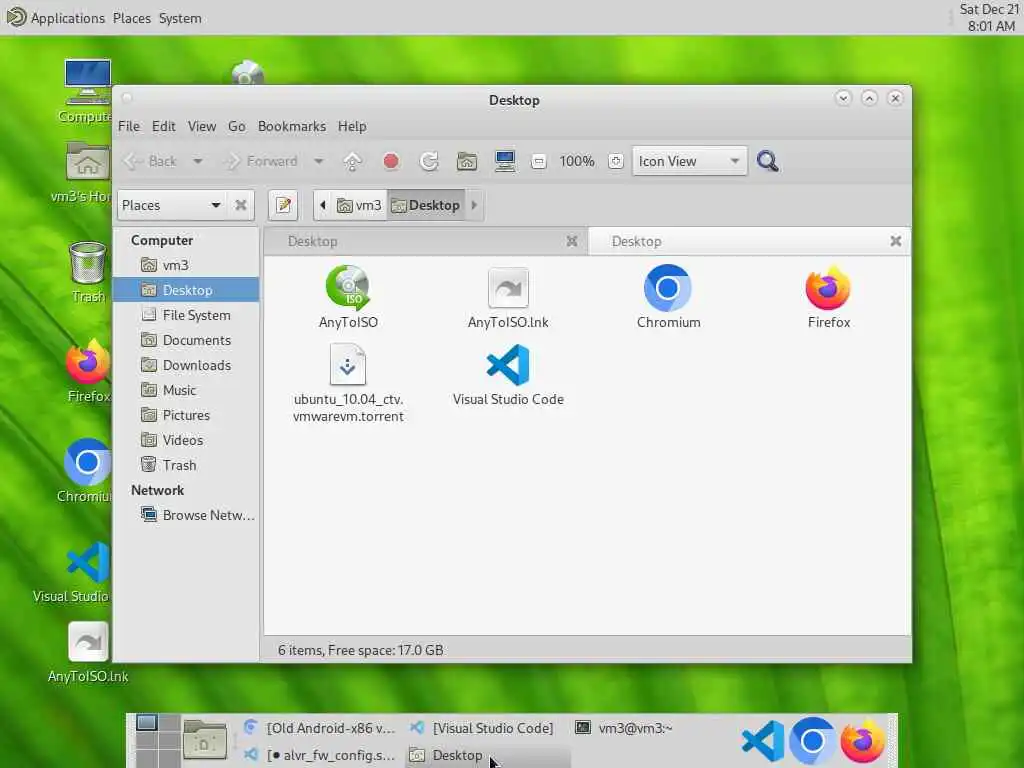Viewport: 1024px width, 768px height.
Task: Click the workspace switcher's first workspace
Action: (x=147, y=722)
